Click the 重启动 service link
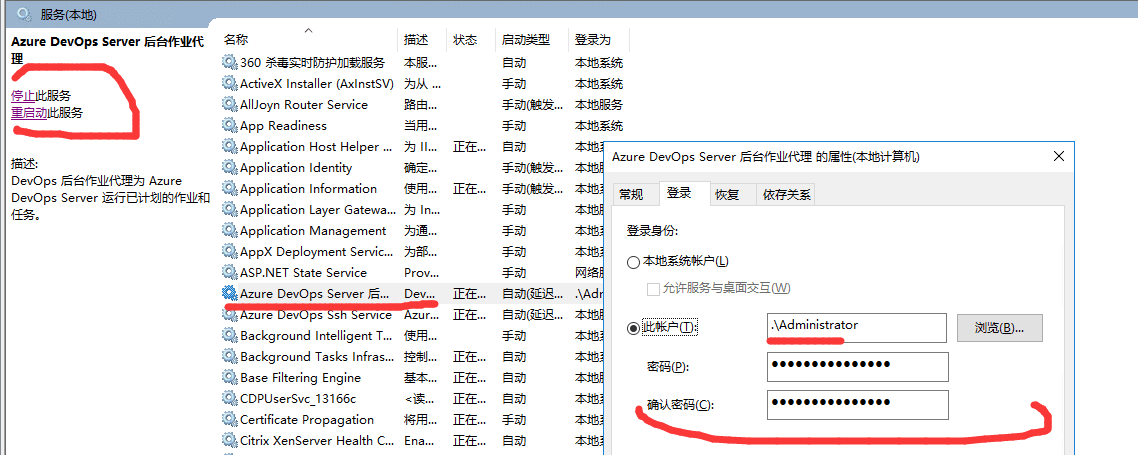This screenshot has height=455, width=1138. pyautogui.click(x=29, y=113)
